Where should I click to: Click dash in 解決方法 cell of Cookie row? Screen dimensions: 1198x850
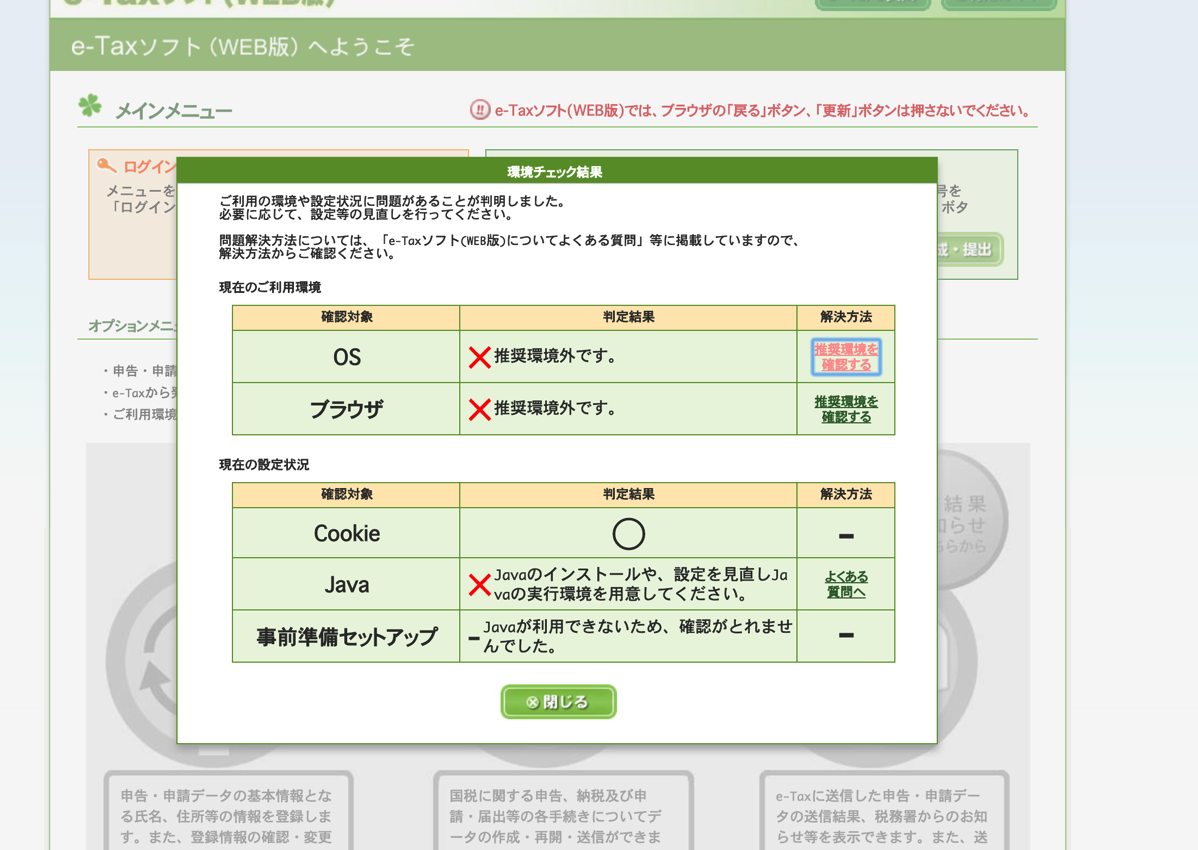coord(846,536)
